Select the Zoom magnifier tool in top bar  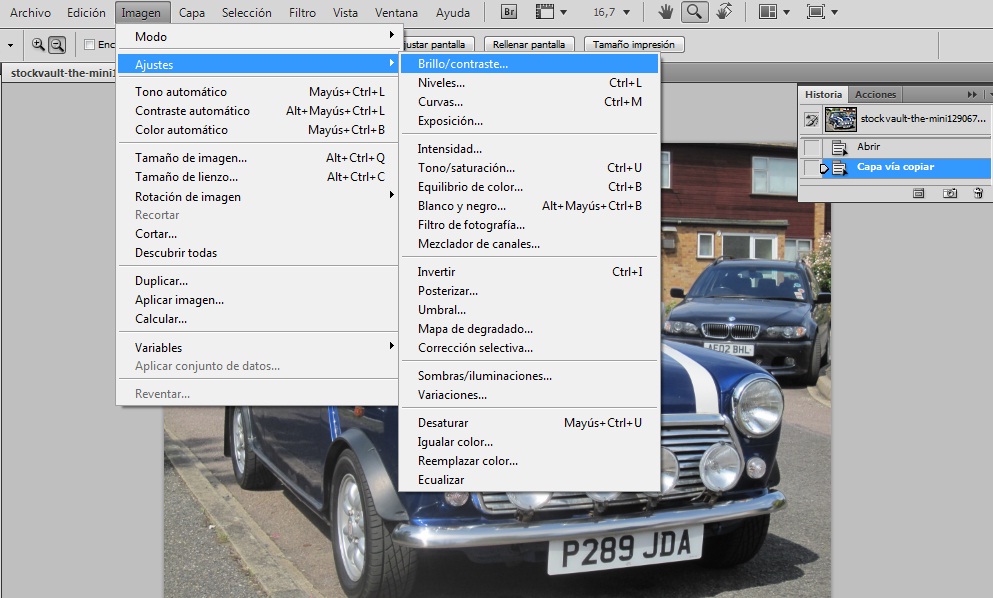pyautogui.click(x=694, y=12)
